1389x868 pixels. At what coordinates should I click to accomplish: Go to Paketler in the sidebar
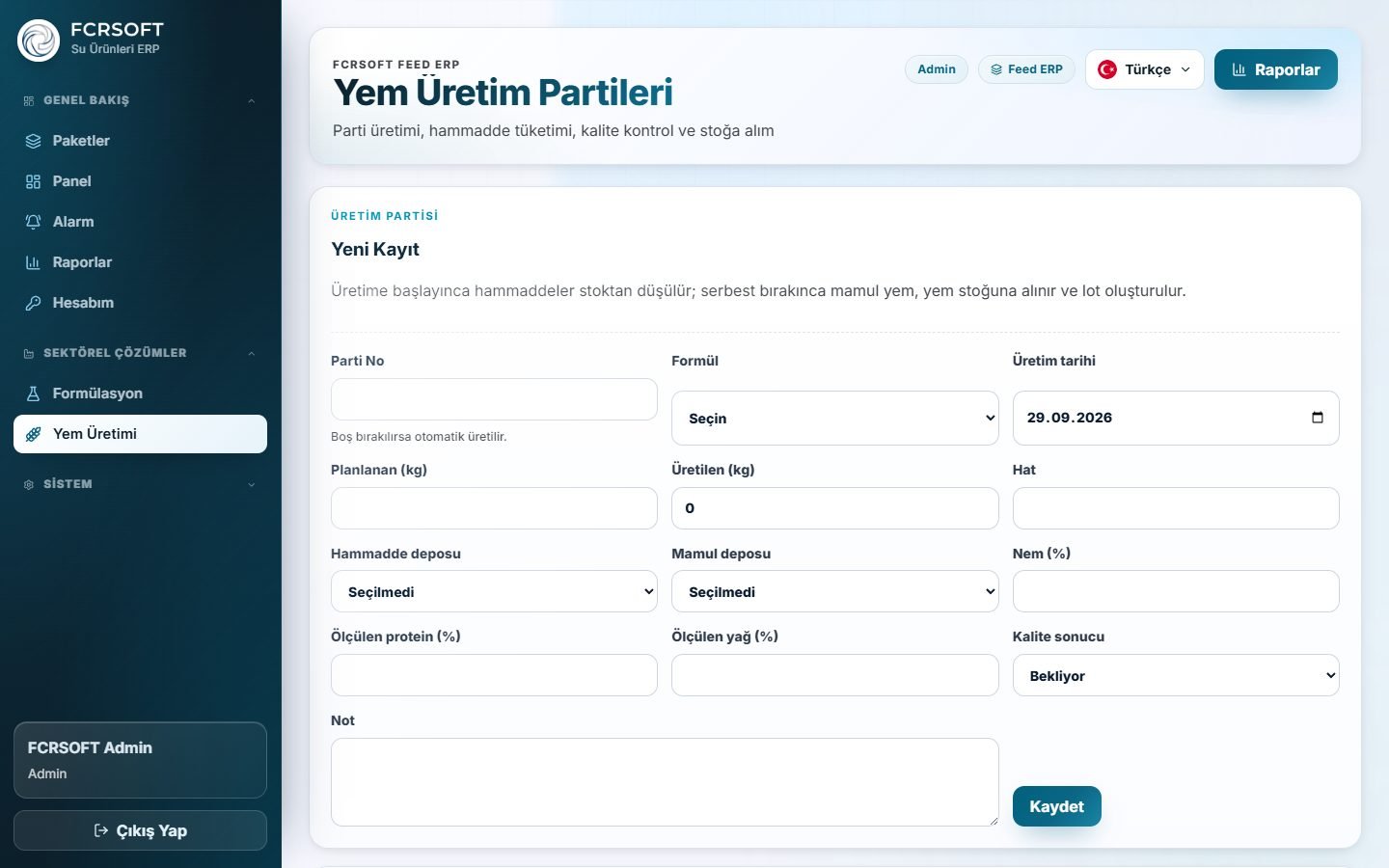coord(140,141)
